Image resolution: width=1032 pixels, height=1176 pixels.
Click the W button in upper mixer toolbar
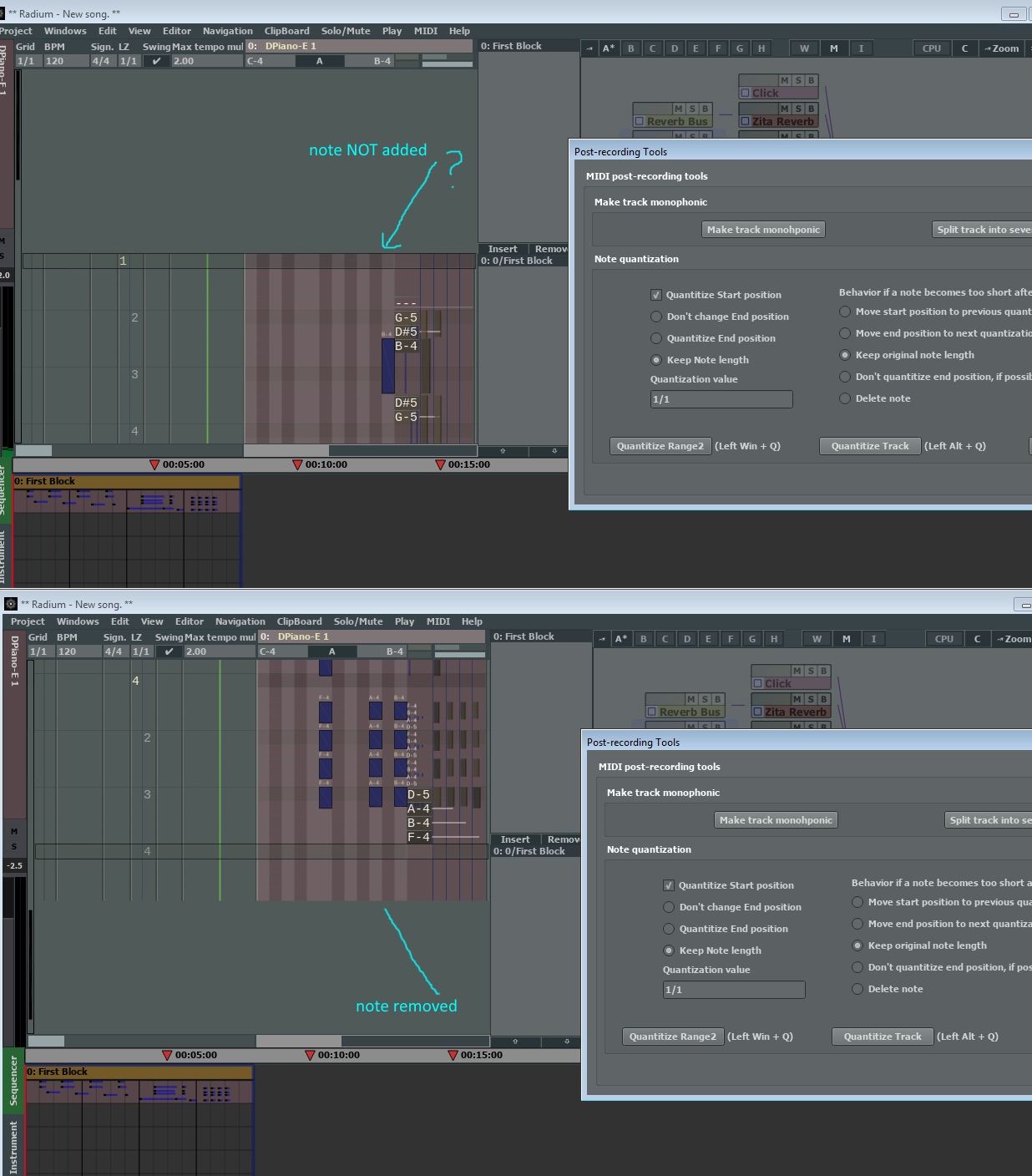(x=804, y=48)
